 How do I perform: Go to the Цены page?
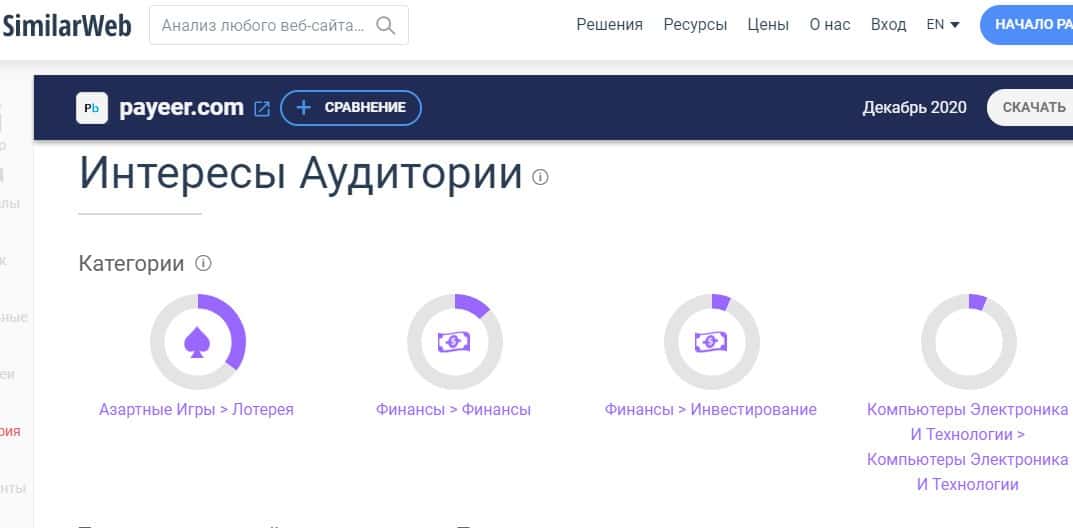click(x=768, y=25)
